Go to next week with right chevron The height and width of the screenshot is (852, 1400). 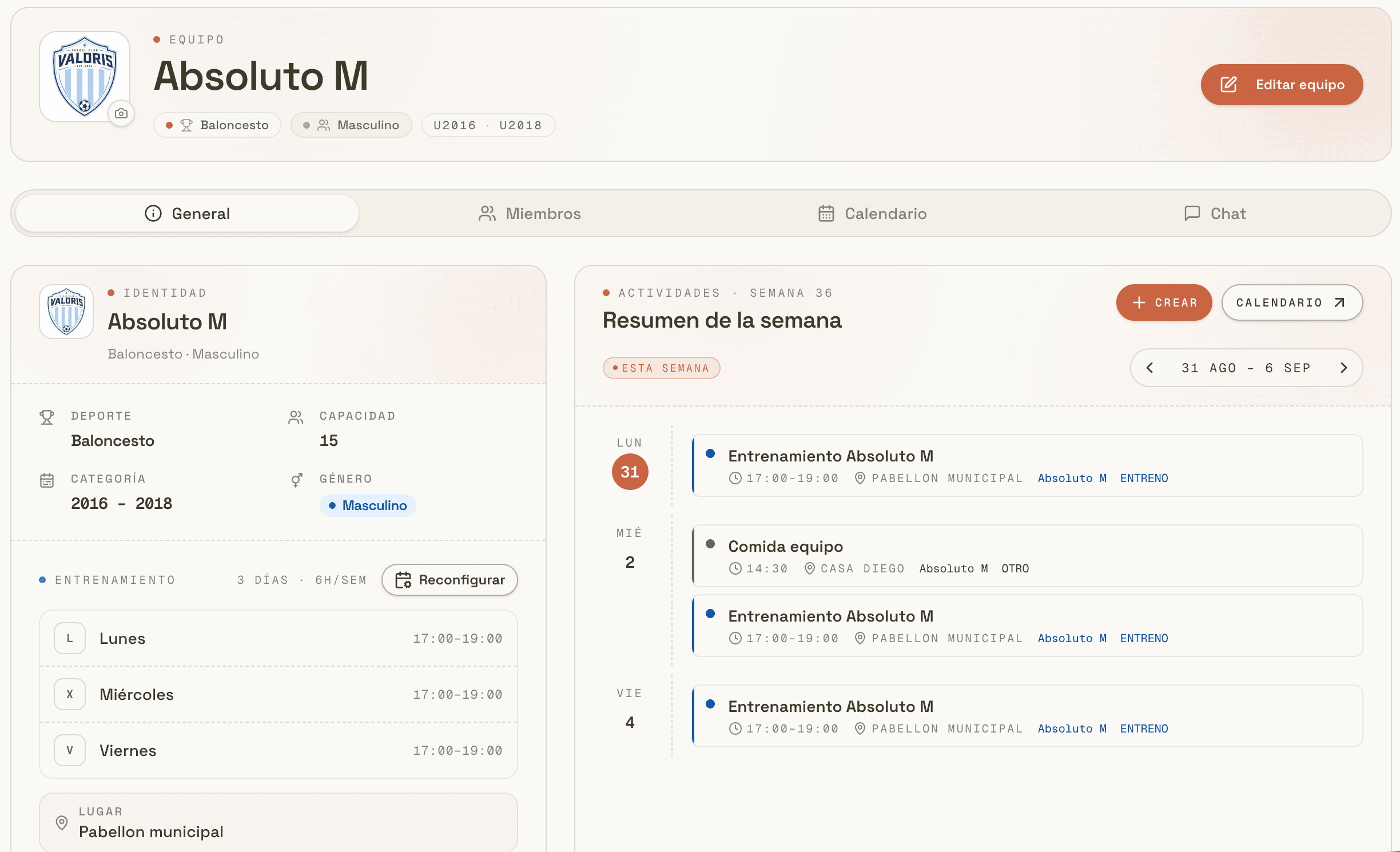coord(1343,368)
